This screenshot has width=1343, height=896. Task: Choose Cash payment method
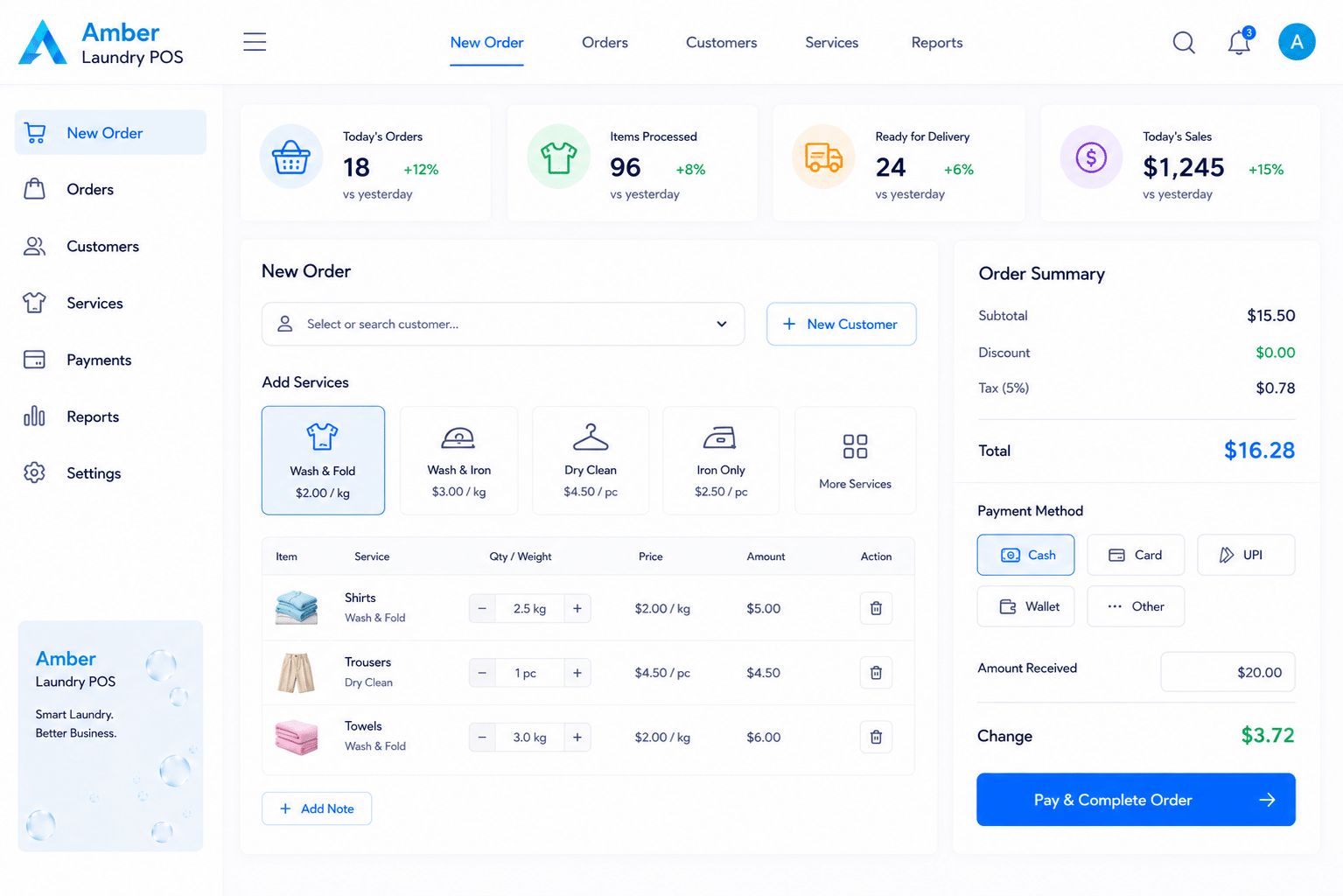pos(1025,555)
